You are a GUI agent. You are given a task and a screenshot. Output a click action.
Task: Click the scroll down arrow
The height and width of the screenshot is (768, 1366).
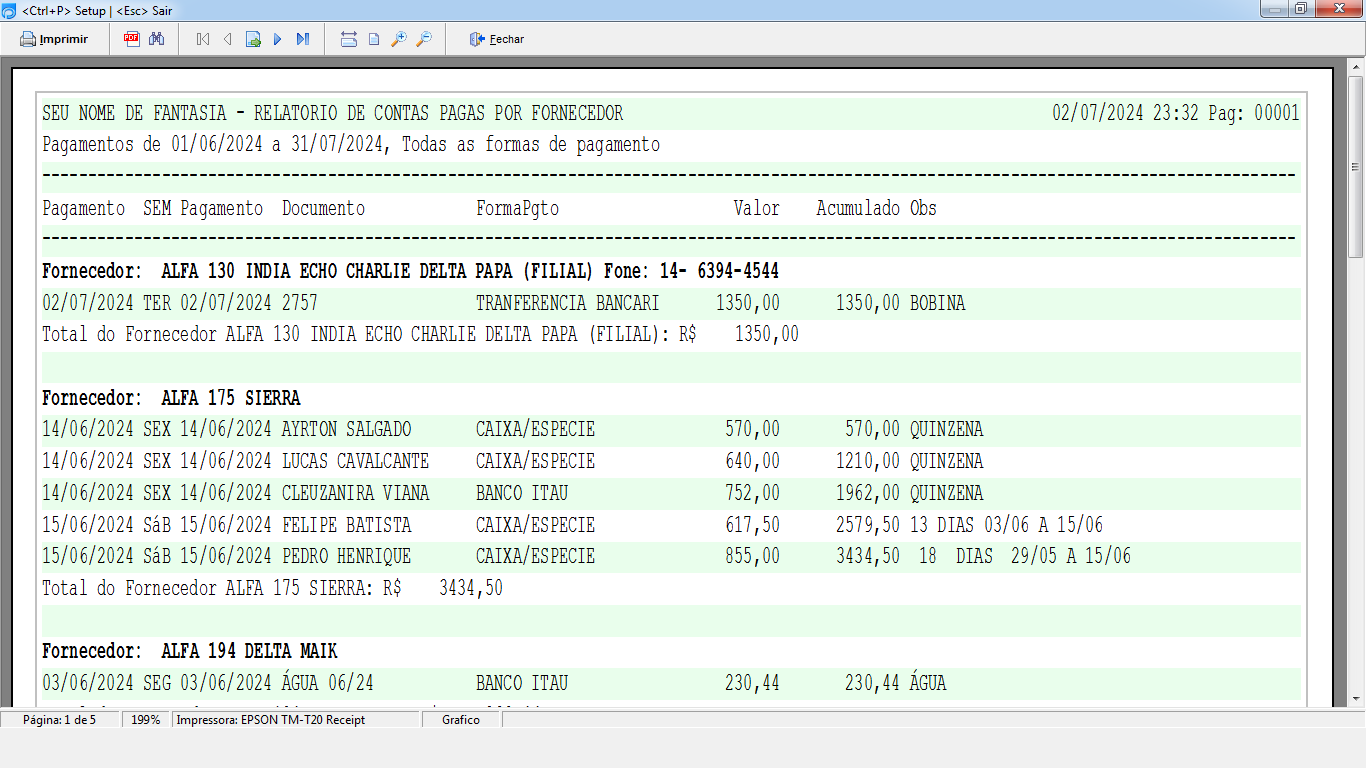click(x=1356, y=698)
